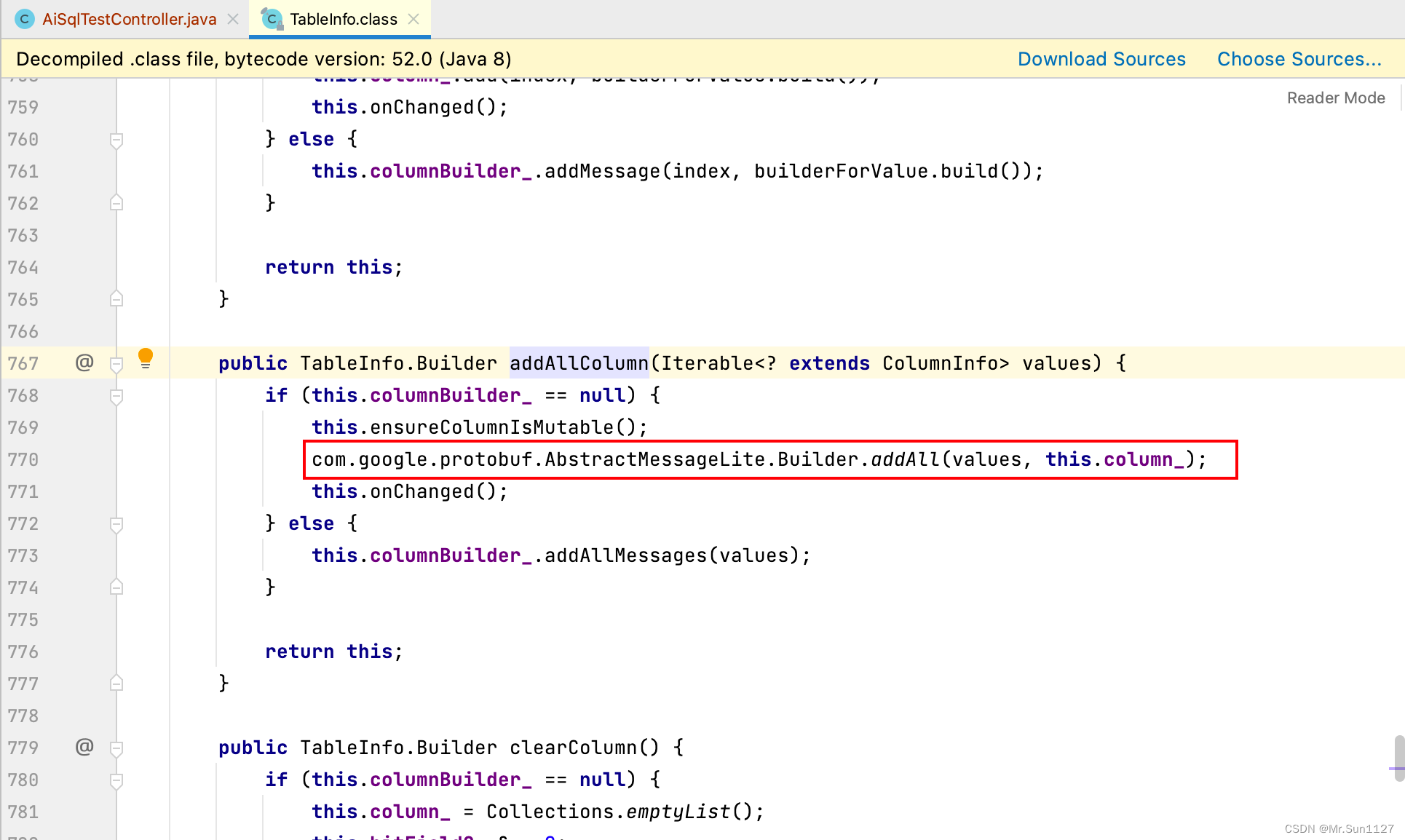This screenshot has width=1405, height=840.
Task: Click the gutter marker next to line 765
Action: point(116,298)
